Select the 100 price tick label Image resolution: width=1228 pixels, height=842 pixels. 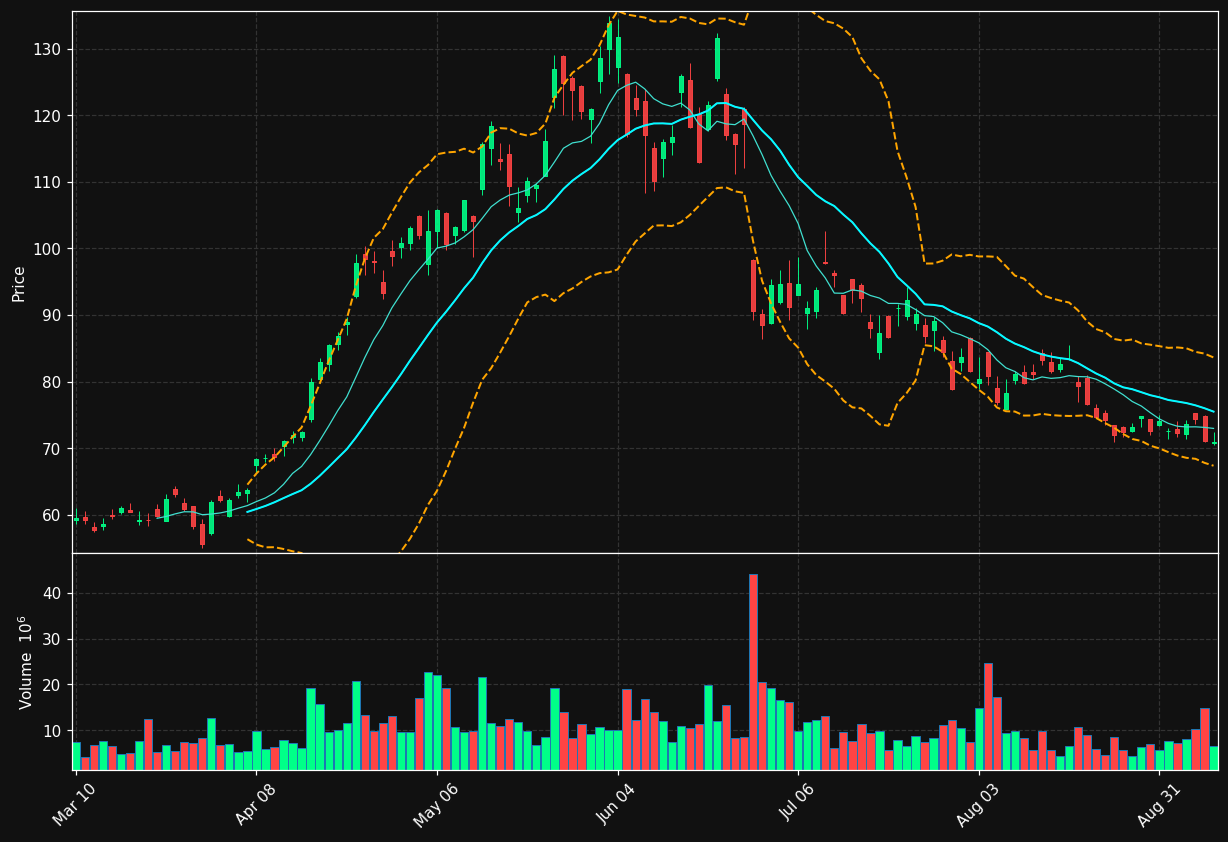point(47,249)
